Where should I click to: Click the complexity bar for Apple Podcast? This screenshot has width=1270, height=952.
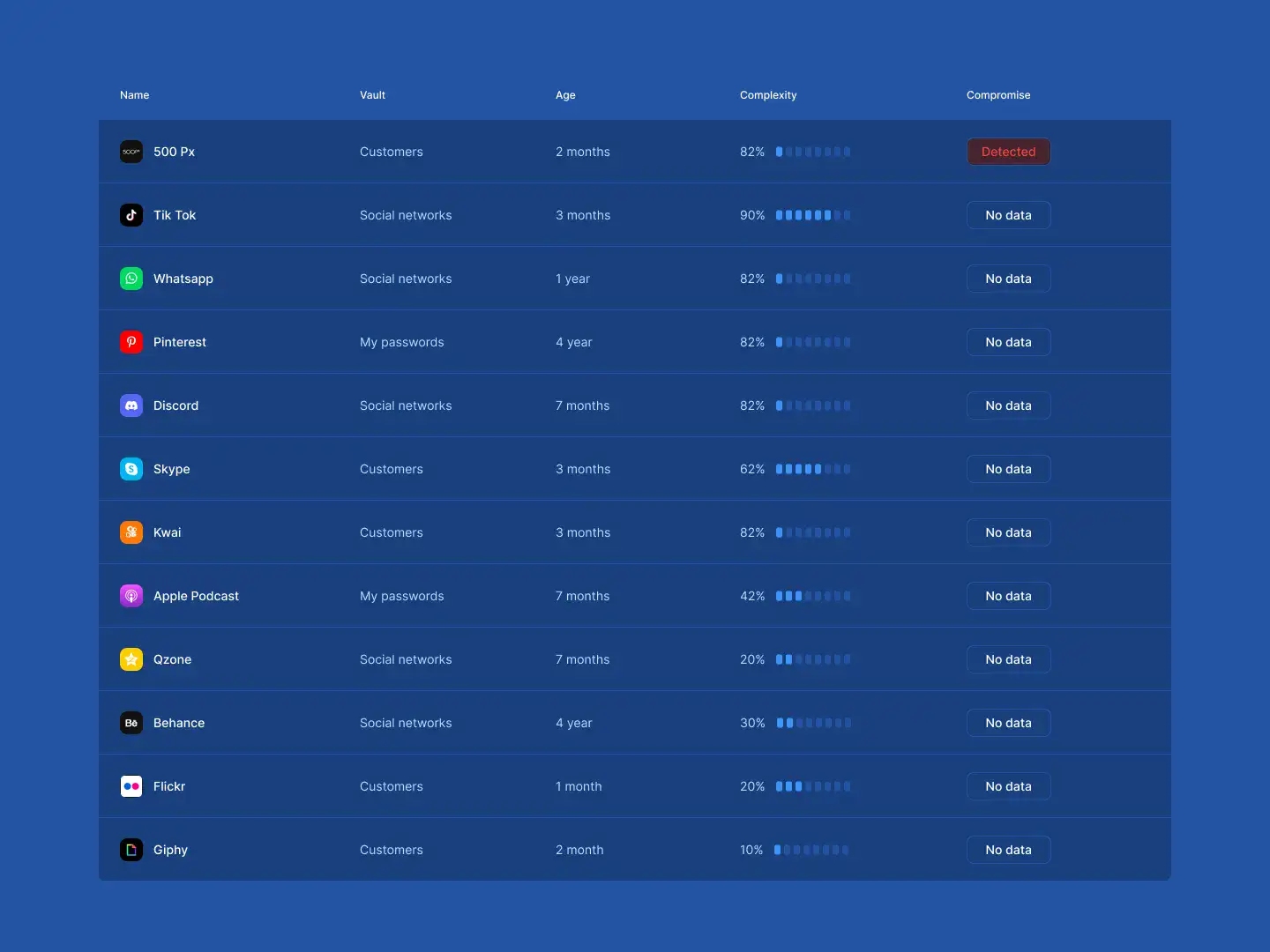[x=813, y=596]
